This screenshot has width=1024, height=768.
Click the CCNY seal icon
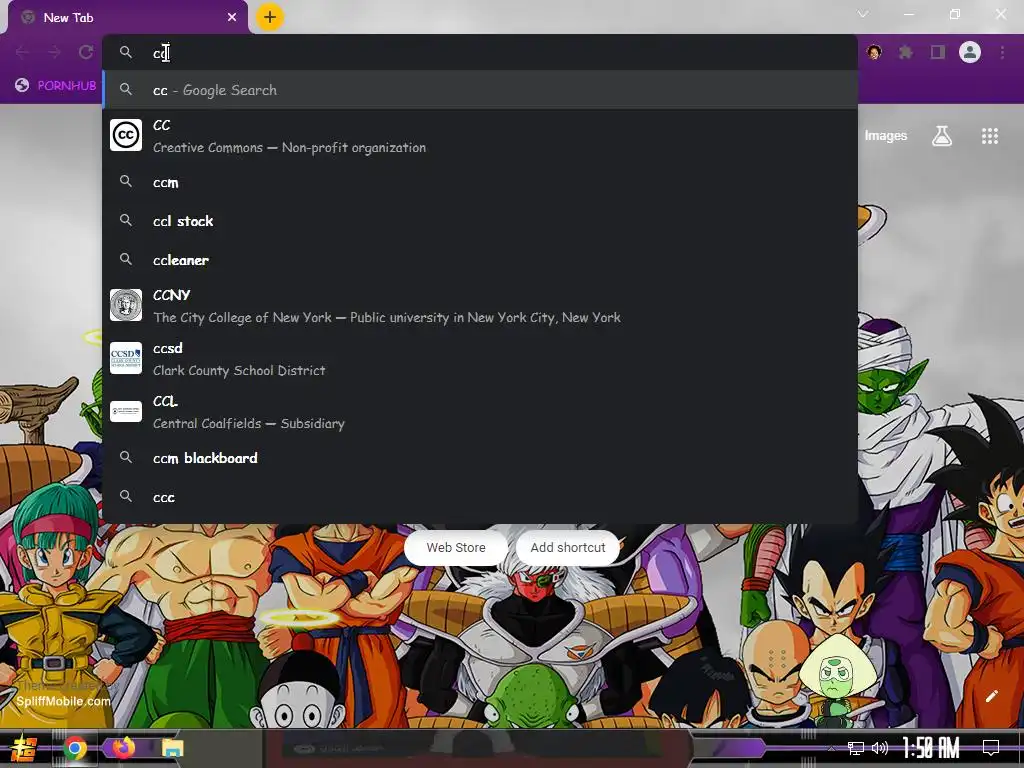(x=126, y=305)
